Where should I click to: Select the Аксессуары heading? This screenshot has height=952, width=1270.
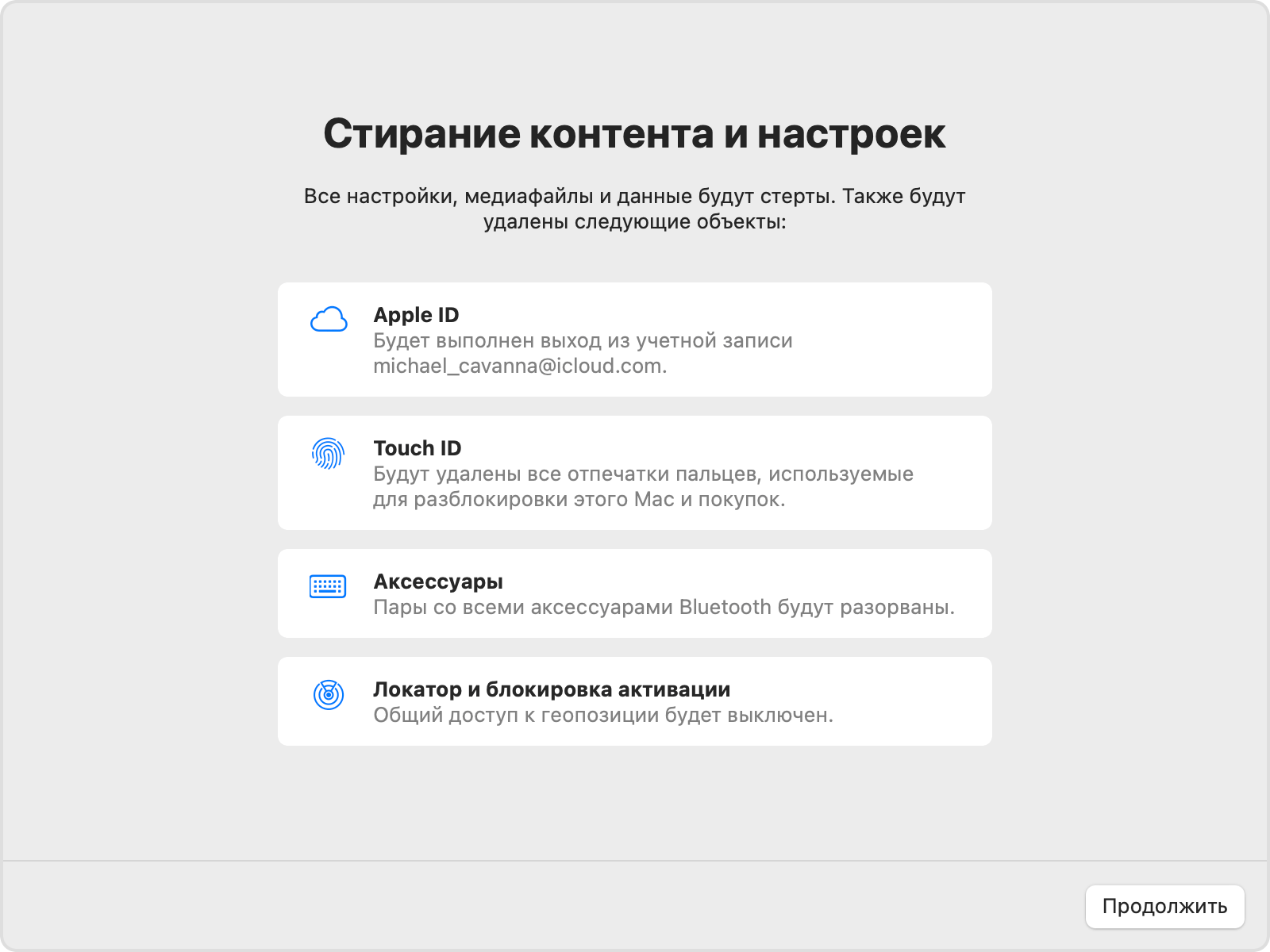pyautogui.click(x=438, y=582)
